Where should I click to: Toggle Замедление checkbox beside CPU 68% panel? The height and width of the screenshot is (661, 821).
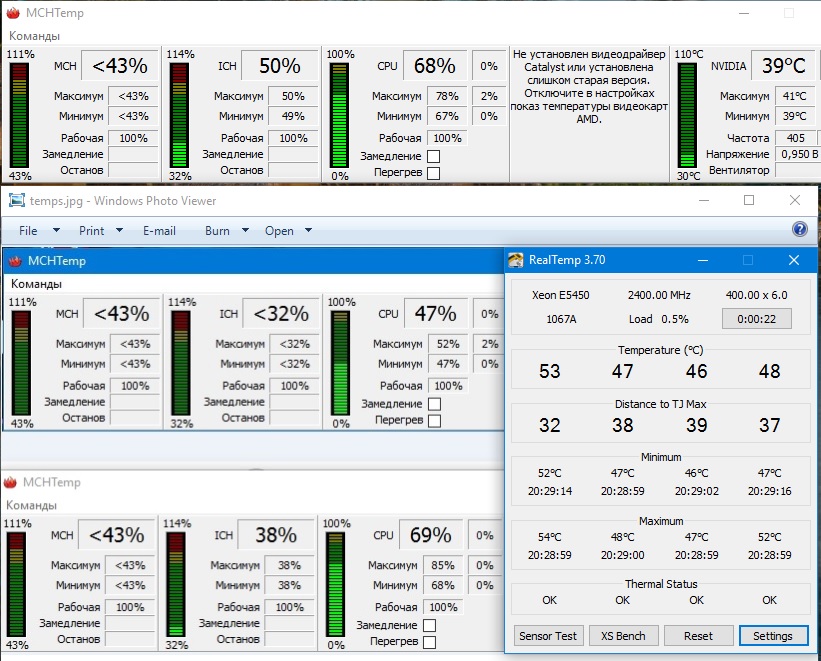tap(434, 156)
